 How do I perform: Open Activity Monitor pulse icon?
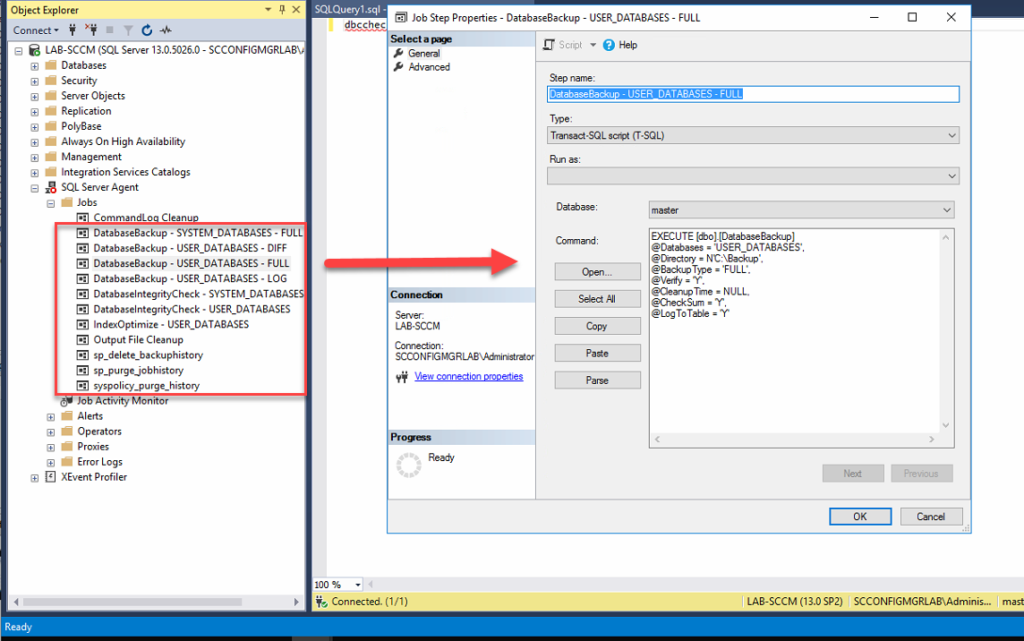point(166,30)
